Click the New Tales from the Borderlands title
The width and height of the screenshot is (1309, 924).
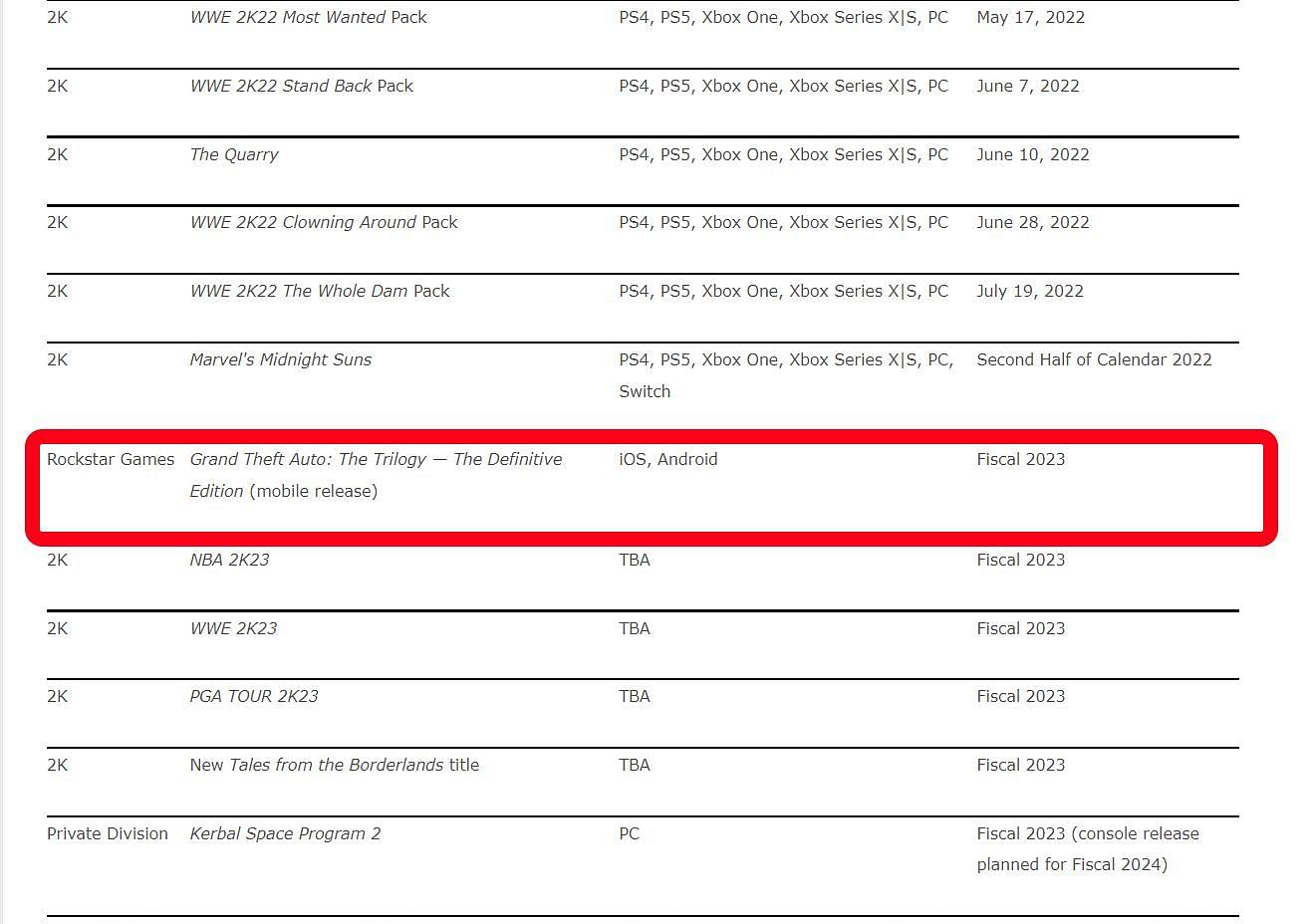coord(334,765)
